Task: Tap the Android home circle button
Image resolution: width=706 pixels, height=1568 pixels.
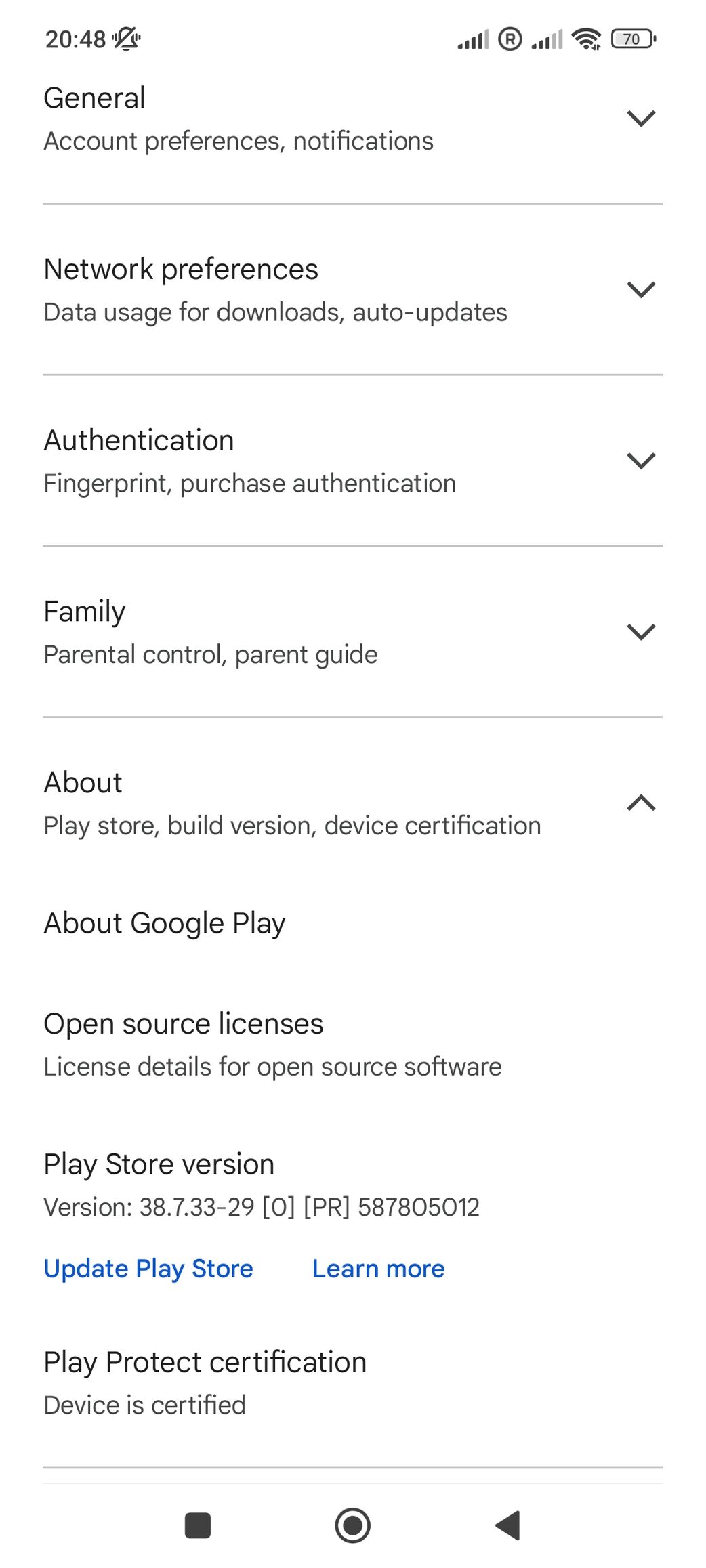Action: click(353, 1525)
